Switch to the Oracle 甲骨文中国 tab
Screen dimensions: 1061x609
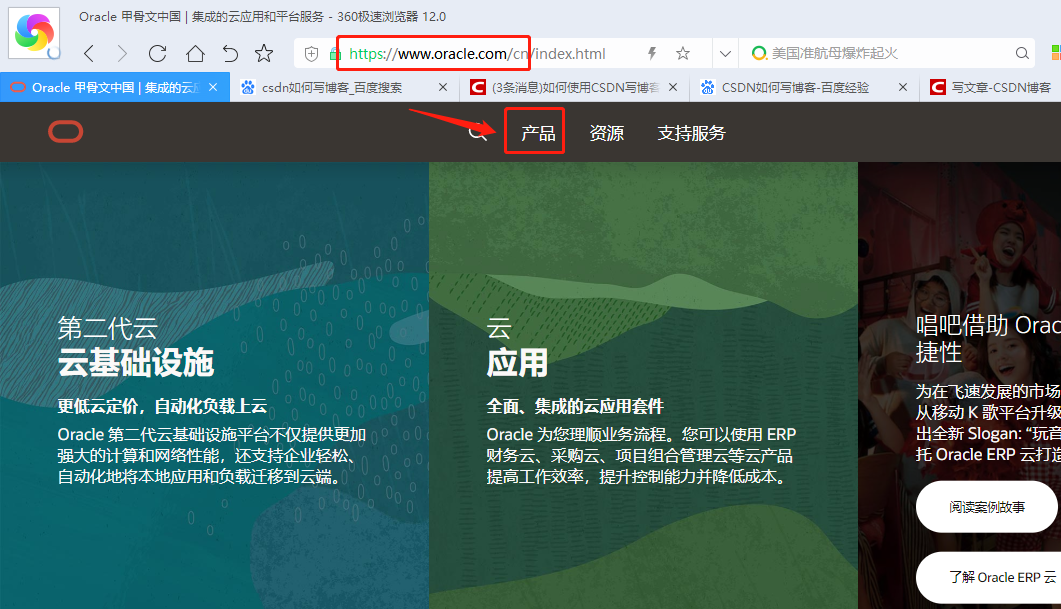tap(115, 87)
